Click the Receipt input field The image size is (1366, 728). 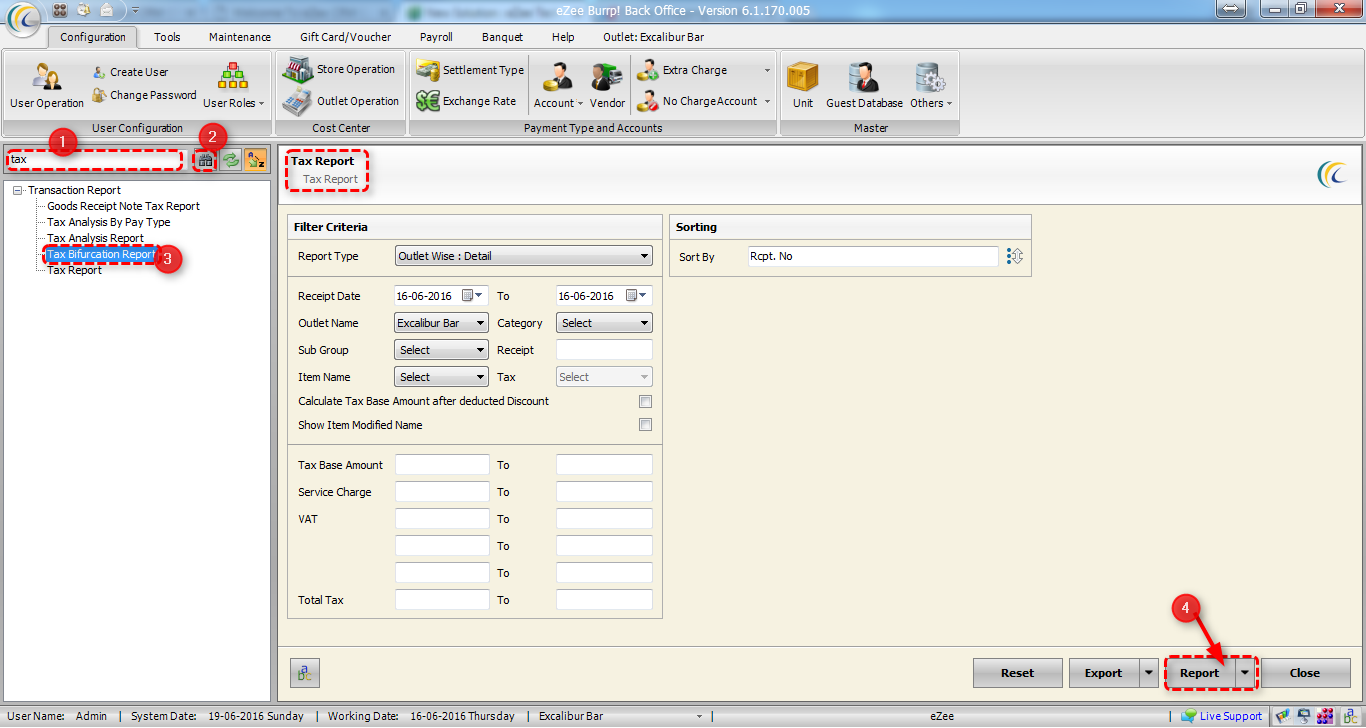(x=605, y=350)
